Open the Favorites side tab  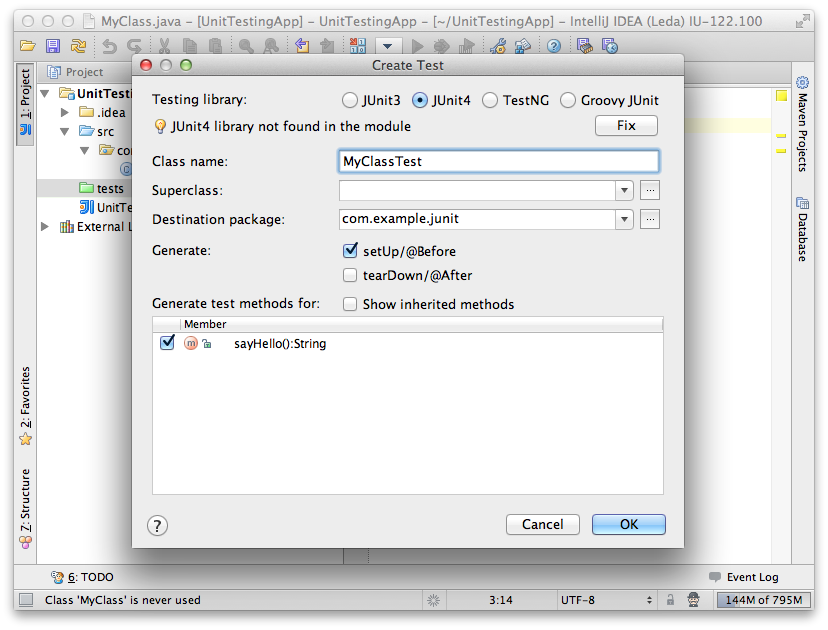25,406
